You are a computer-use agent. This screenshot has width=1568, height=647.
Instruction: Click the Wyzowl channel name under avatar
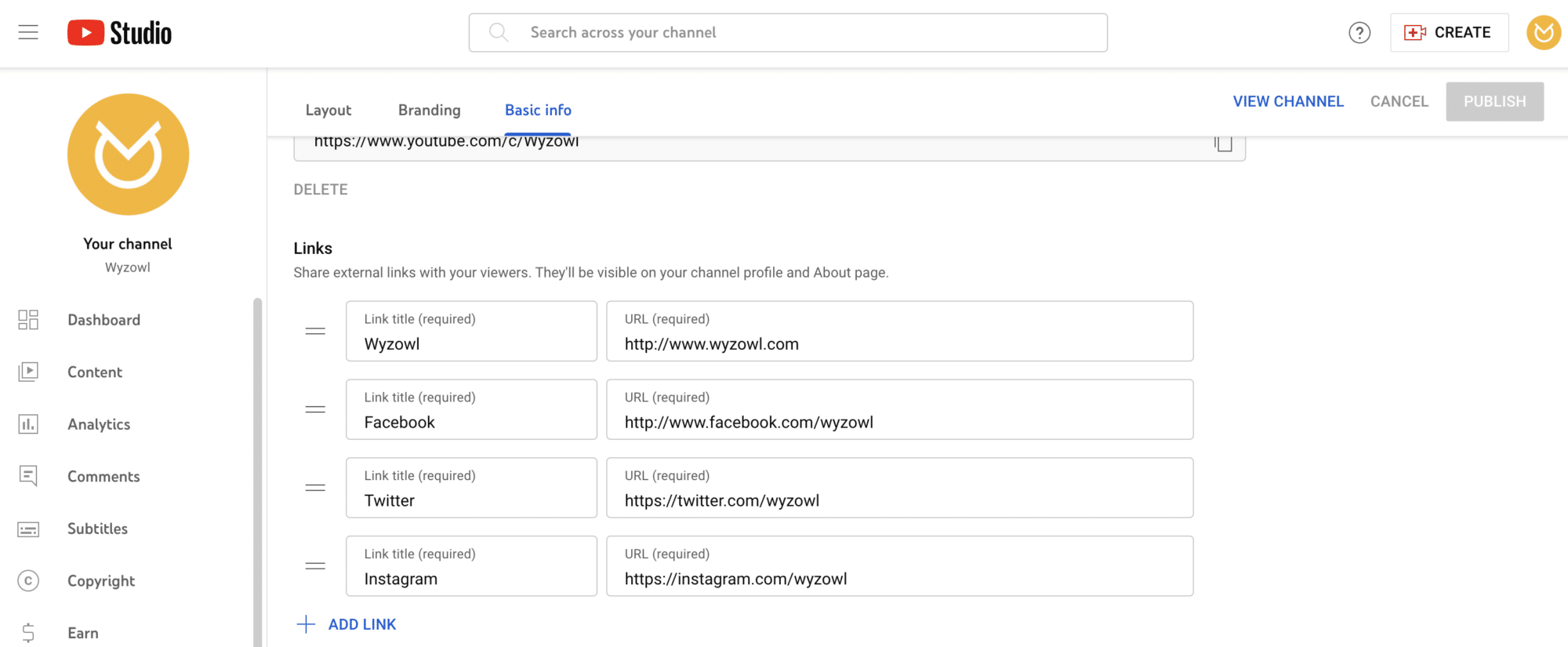[x=128, y=267]
